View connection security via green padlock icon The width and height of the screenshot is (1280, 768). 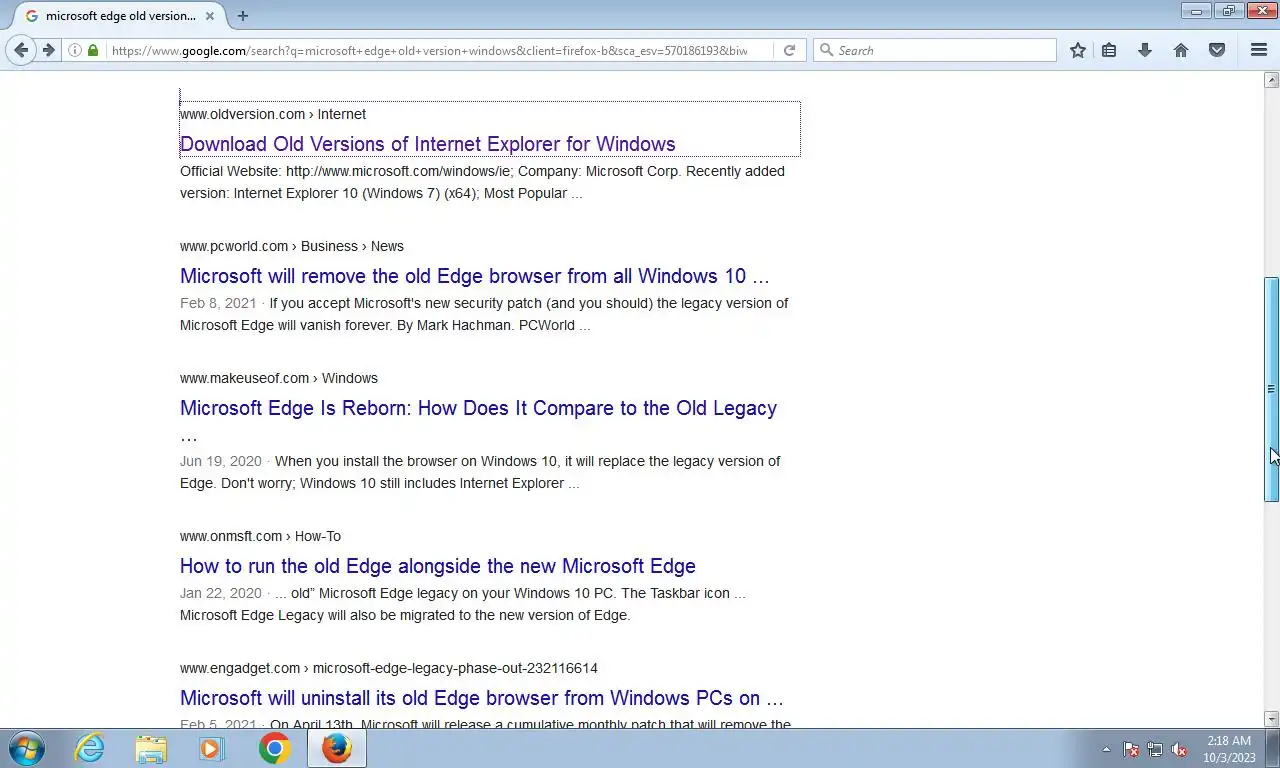click(x=93, y=50)
